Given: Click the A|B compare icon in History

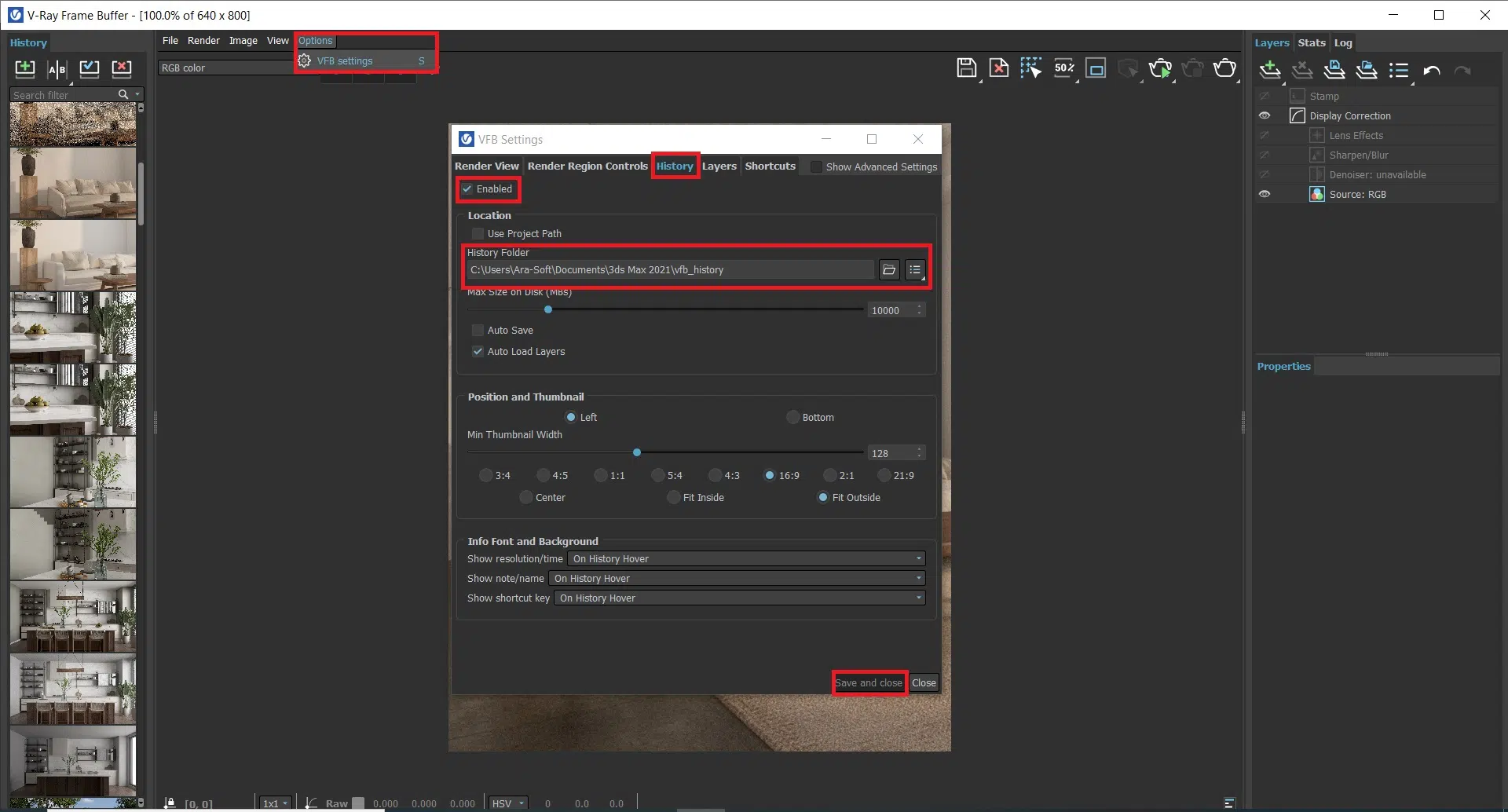Looking at the screenshot, I should tap(57, 69).
